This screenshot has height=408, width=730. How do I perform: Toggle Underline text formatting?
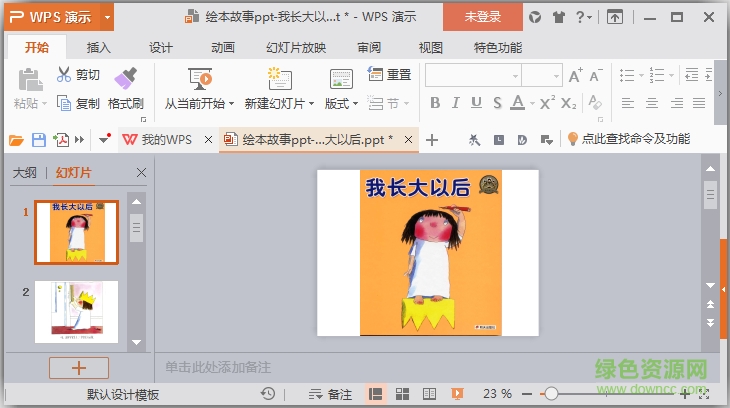click(475, 103)
